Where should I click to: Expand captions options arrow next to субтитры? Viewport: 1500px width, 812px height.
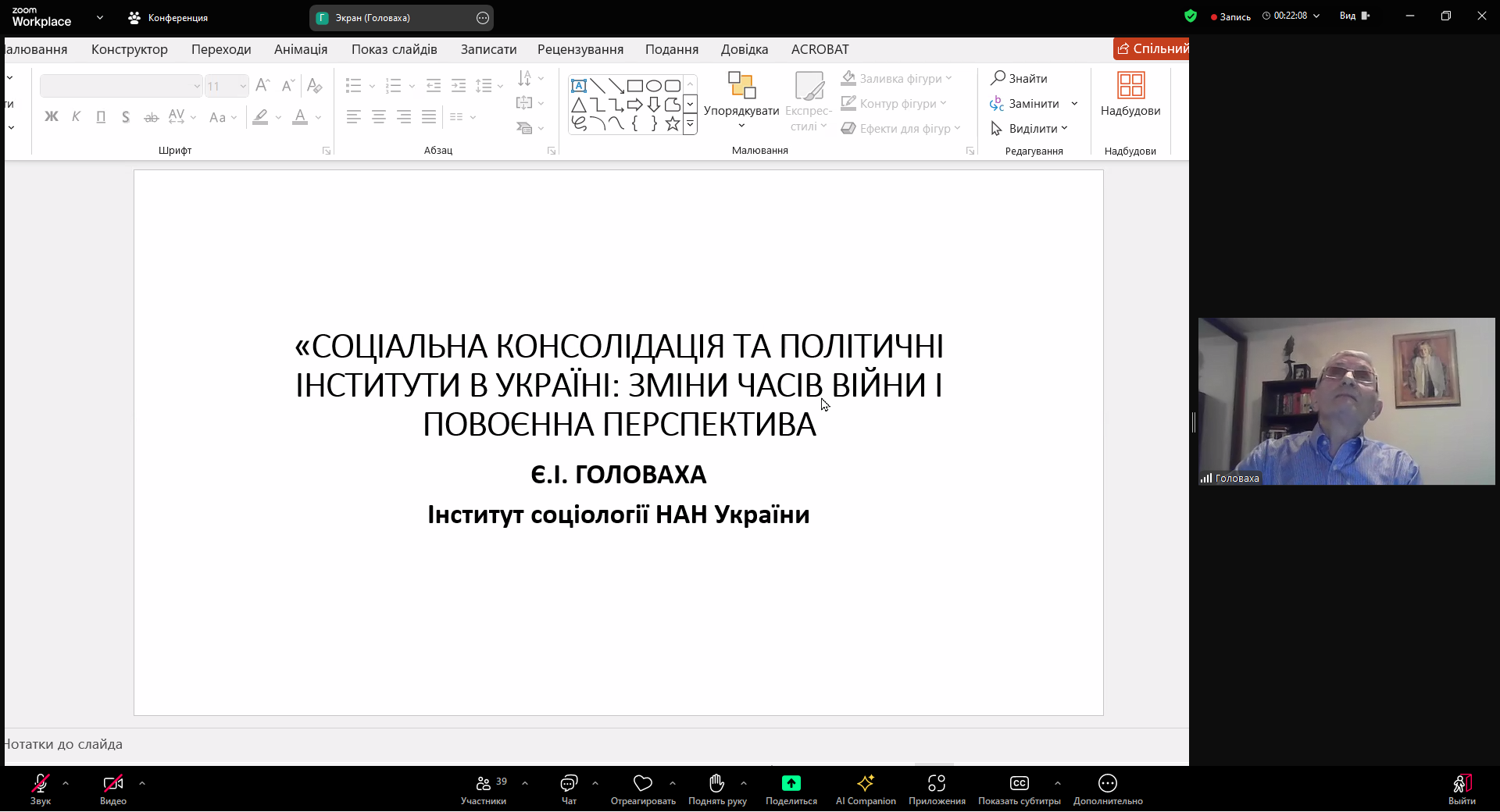1058,782
